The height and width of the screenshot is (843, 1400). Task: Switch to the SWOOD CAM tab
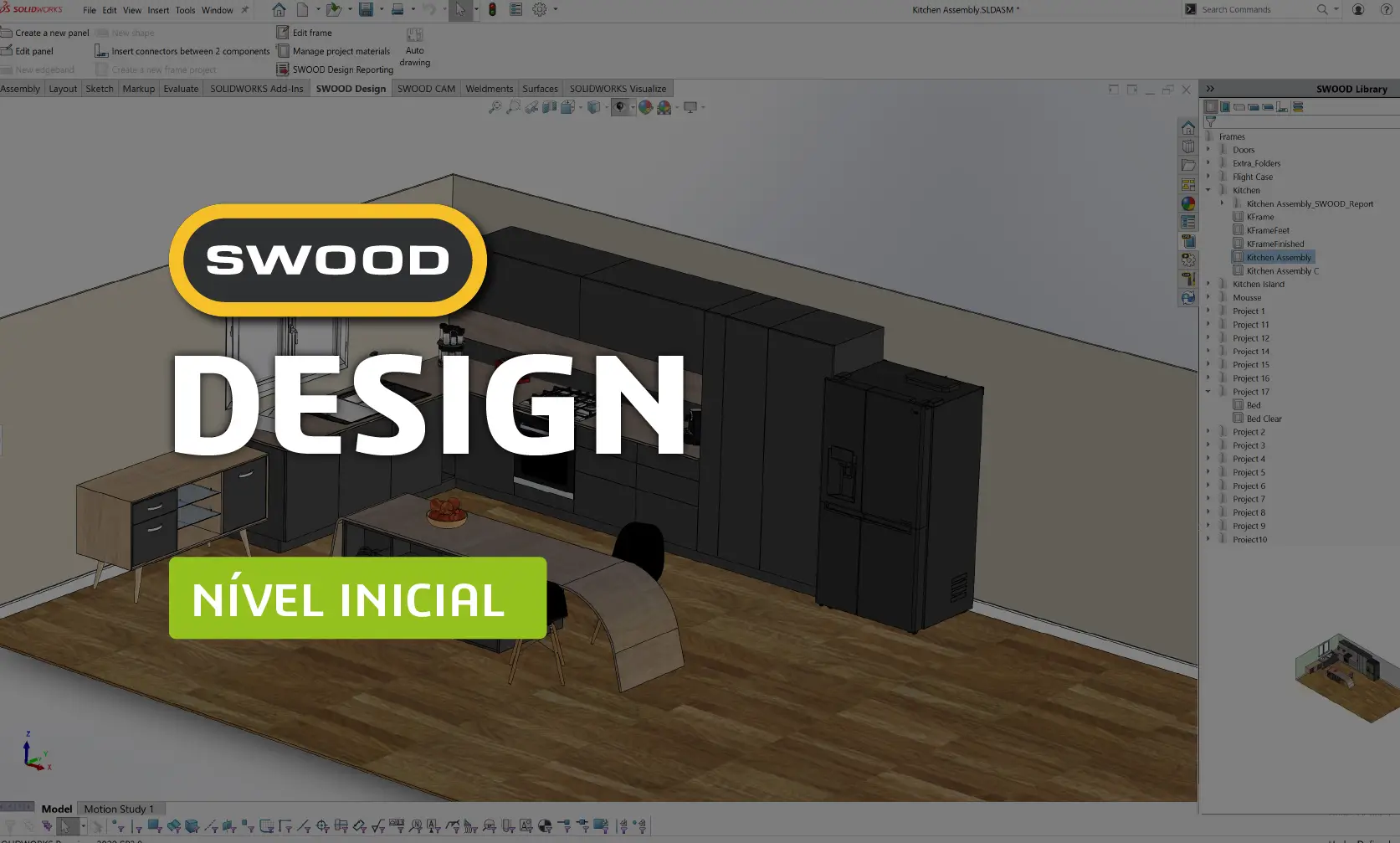(x=426, y=89)
